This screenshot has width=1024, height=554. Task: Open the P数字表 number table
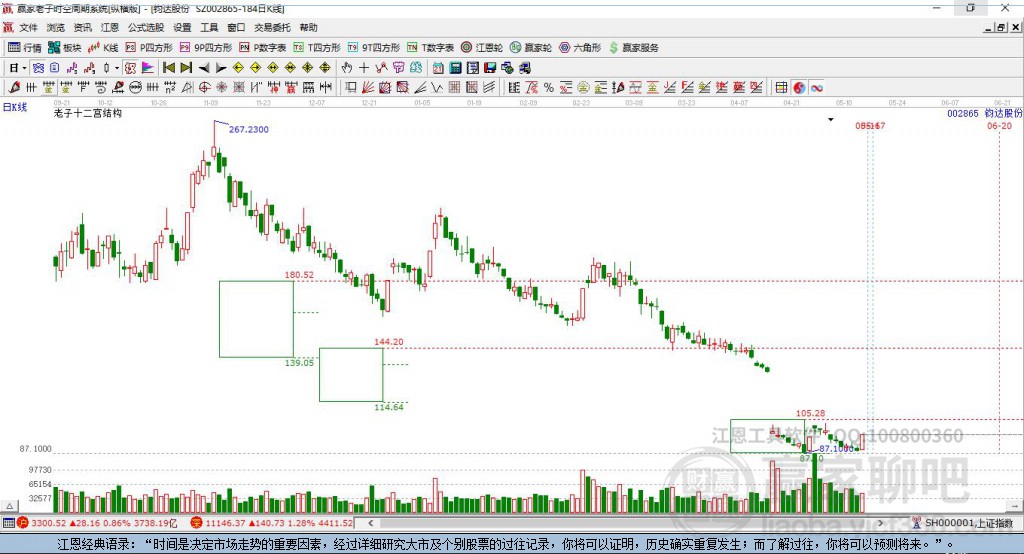pyautogui.click(x=263, y=48)
